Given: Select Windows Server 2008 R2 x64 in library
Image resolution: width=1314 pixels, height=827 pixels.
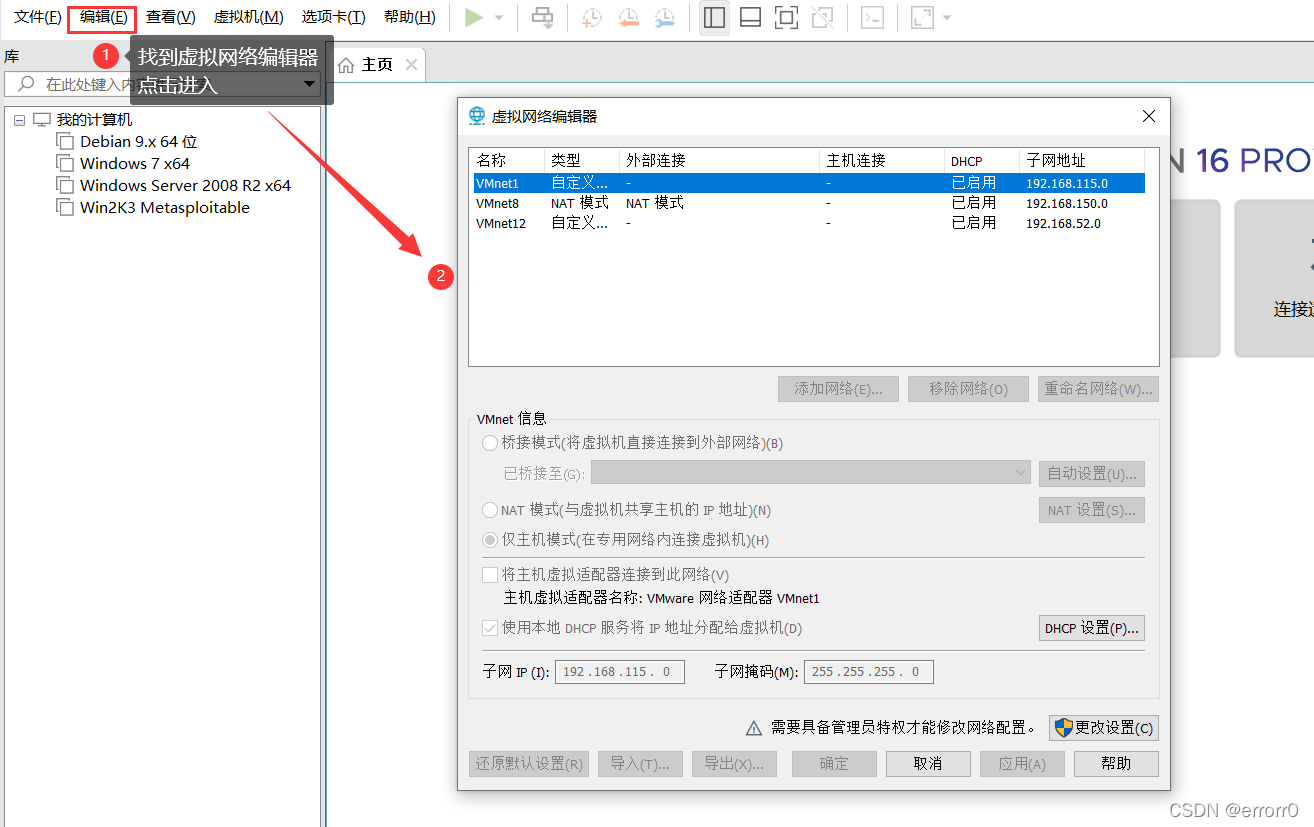Looking at the screenshot, I should coord(186,186).
